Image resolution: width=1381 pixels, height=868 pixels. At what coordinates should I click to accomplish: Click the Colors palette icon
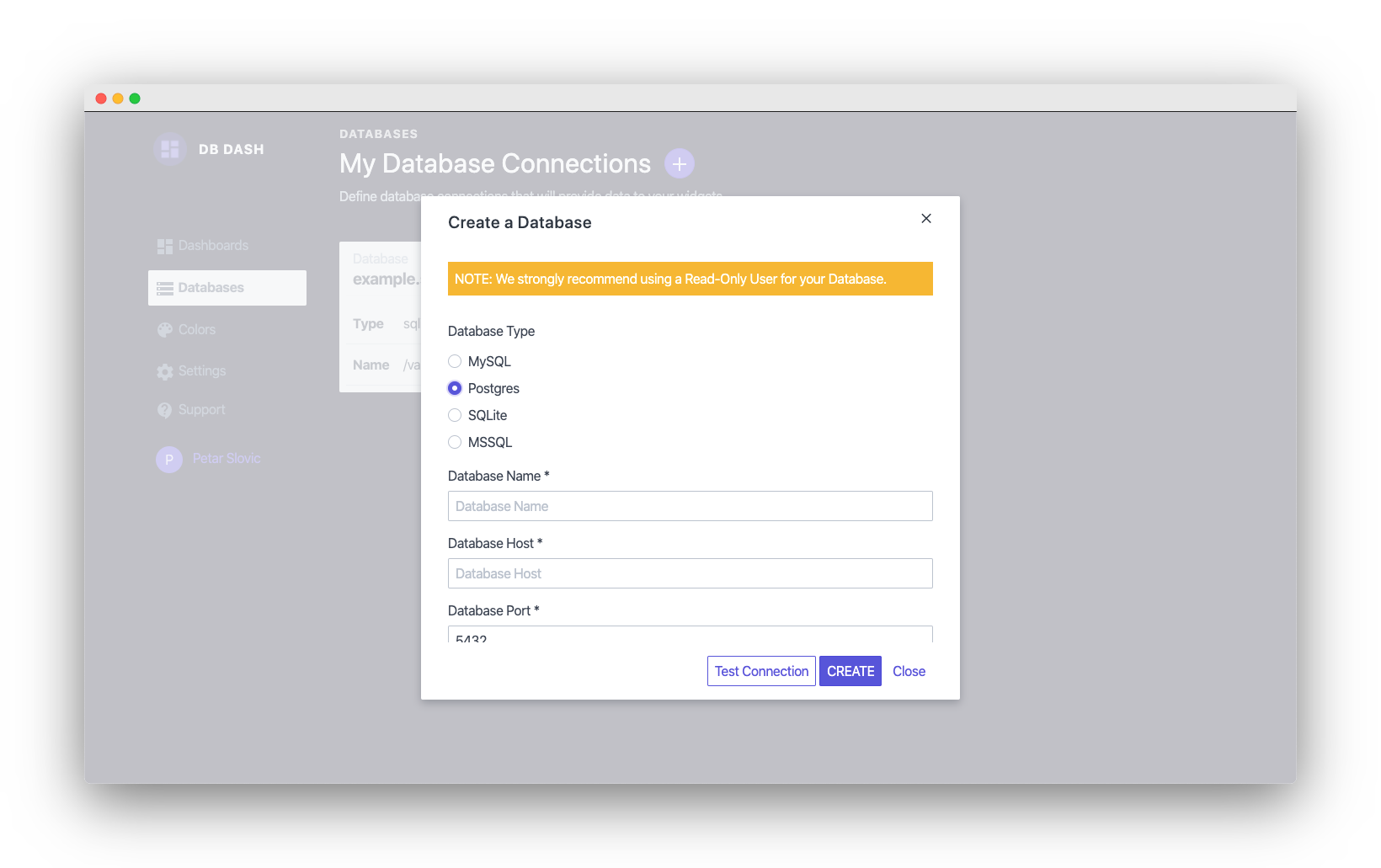tap(165, 330)
